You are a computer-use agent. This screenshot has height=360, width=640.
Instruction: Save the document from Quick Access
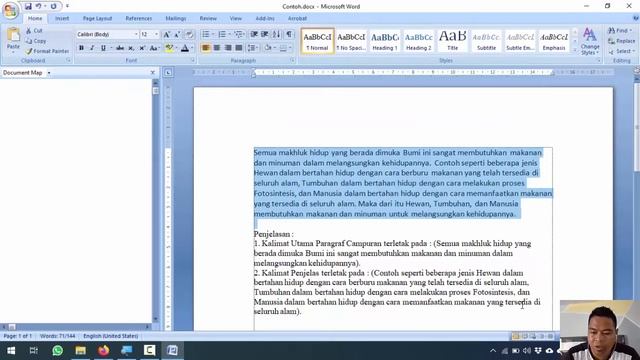click(x=28, y=6)
